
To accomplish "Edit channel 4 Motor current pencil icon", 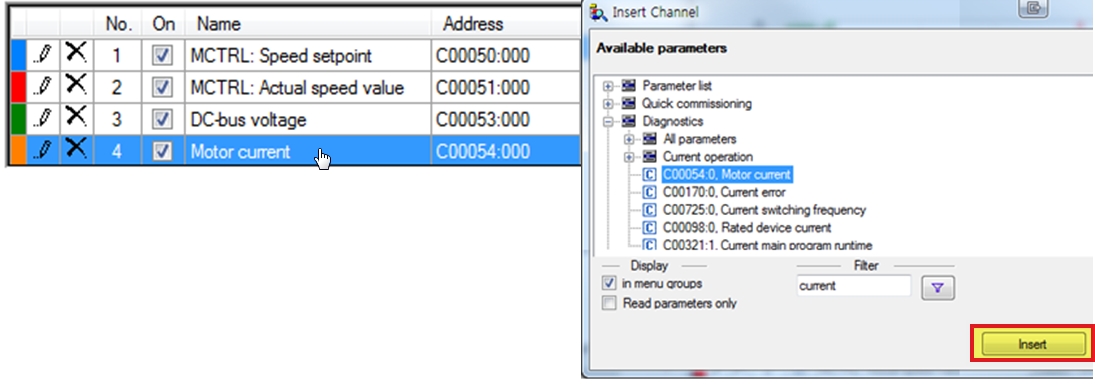I will [42, 151].
